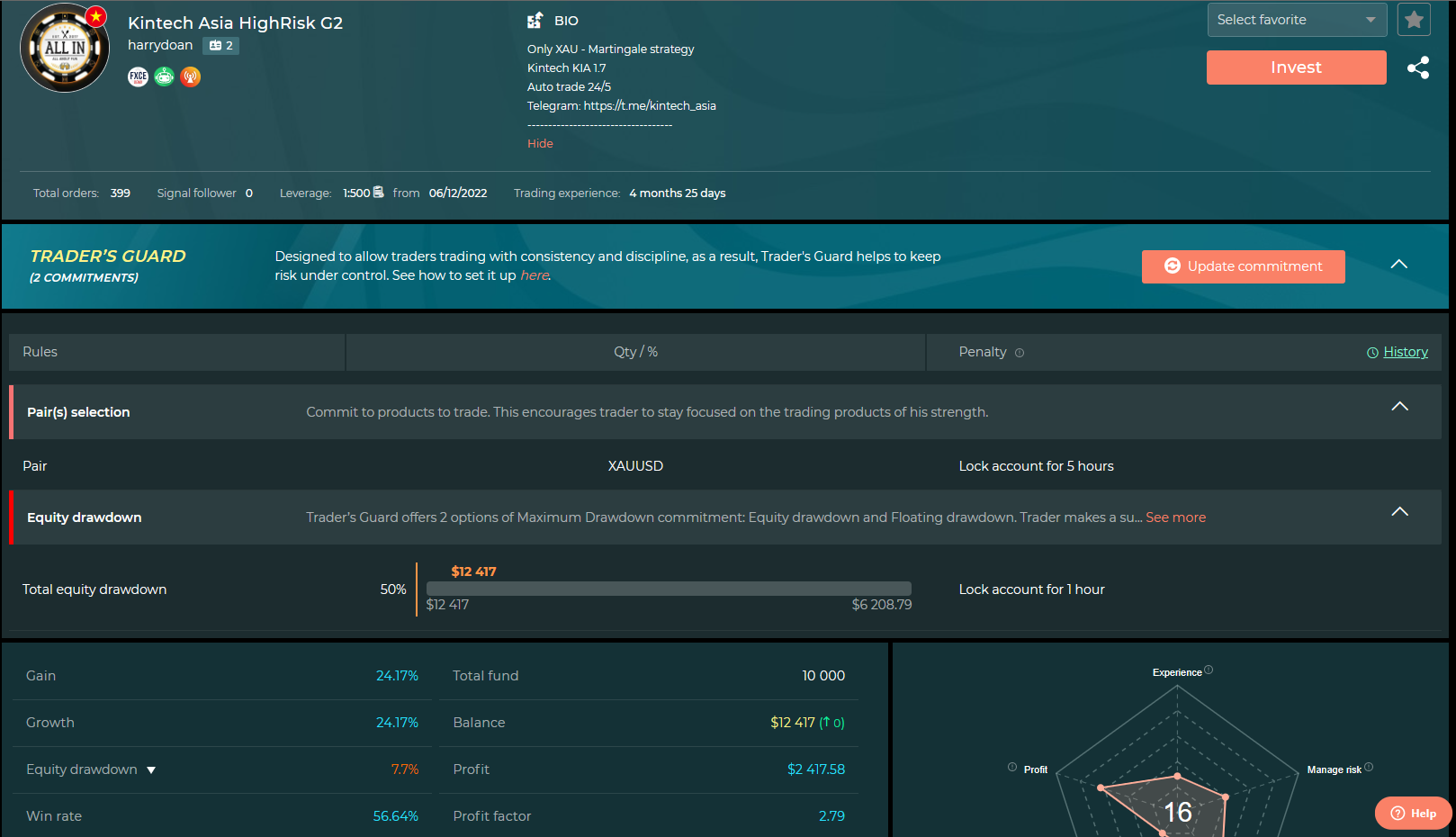Image resolution: width=1456 pixels, height=837 pixels.
Task: Click the Invest button
Action: (x=1297, y=67)
